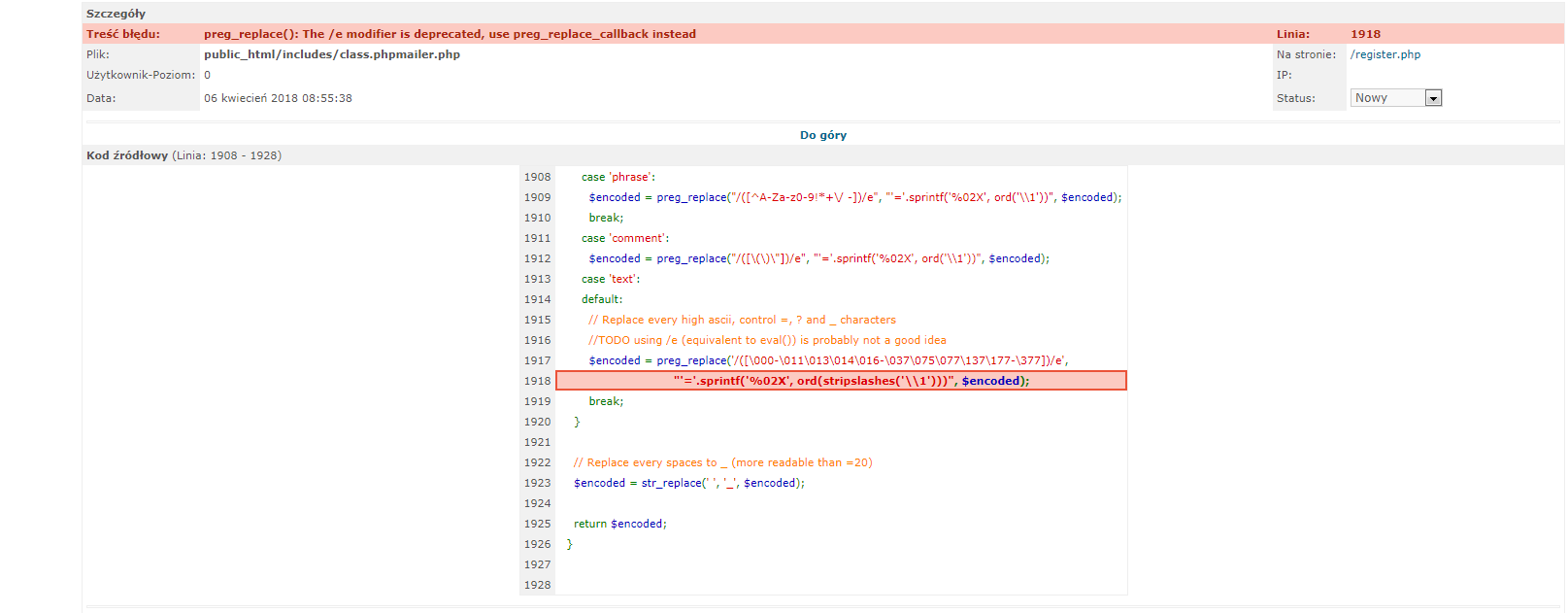Click line number 1917

click(x=537, y=360)
